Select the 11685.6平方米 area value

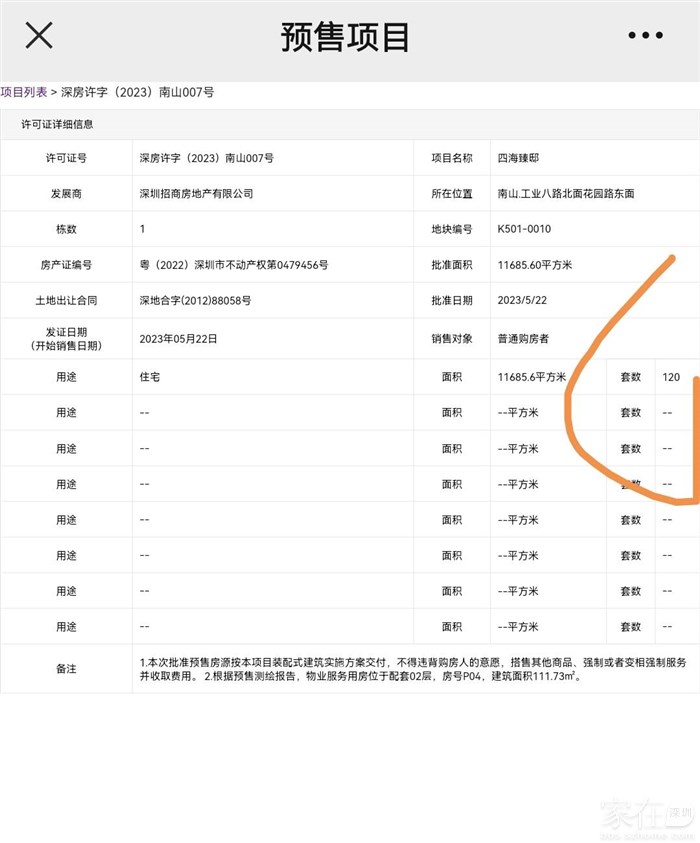(x=532, y=377)
